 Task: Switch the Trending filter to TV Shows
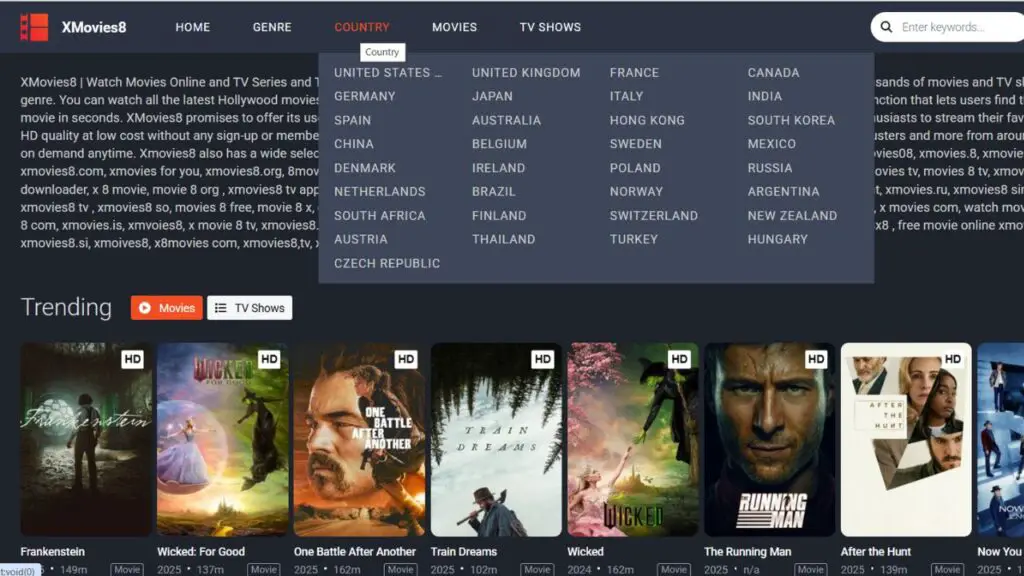click(249, 308)
